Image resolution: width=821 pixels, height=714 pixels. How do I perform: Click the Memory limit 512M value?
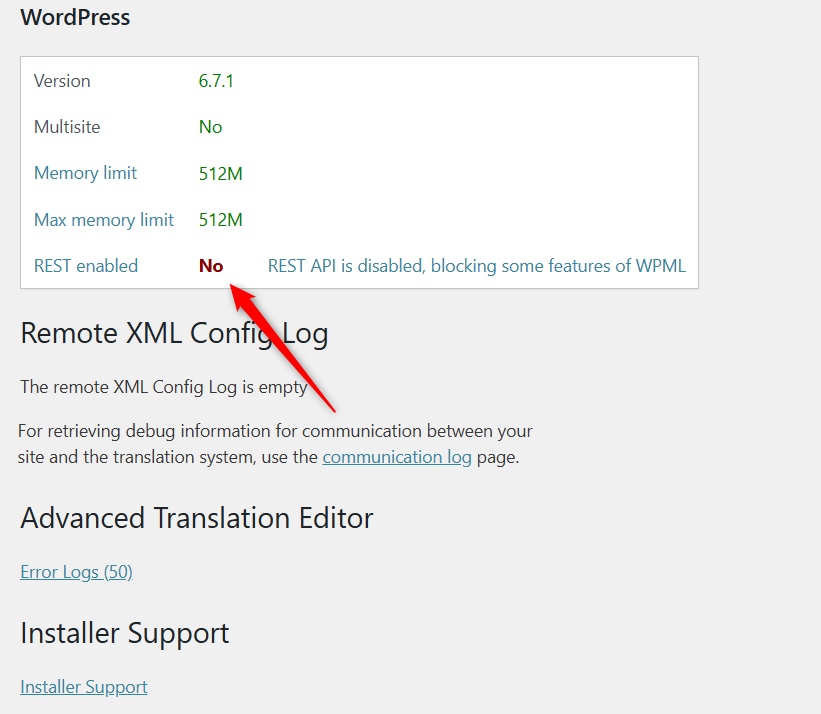[x=220, y=174]
